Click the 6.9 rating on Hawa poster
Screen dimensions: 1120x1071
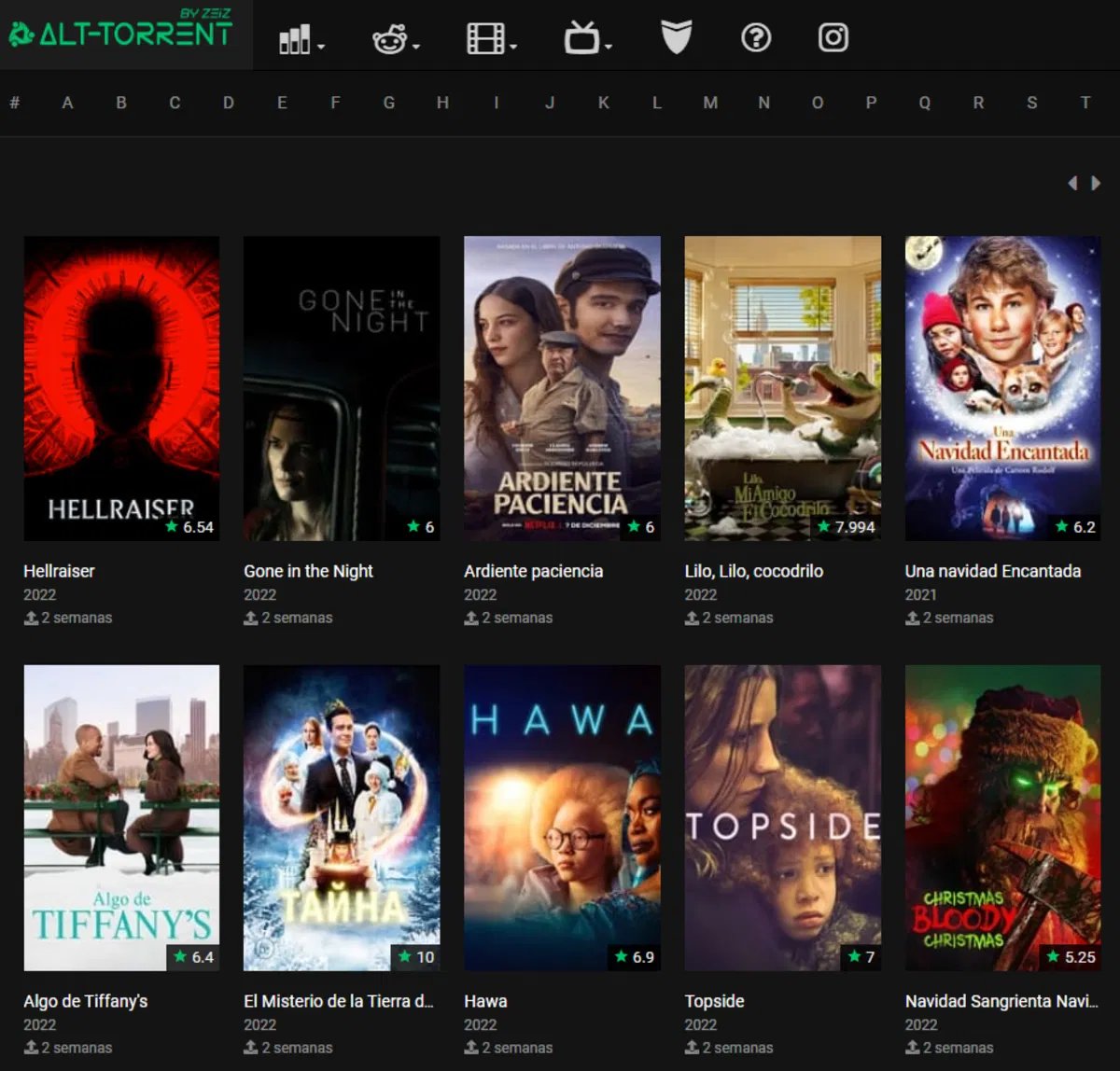(635, 957)
